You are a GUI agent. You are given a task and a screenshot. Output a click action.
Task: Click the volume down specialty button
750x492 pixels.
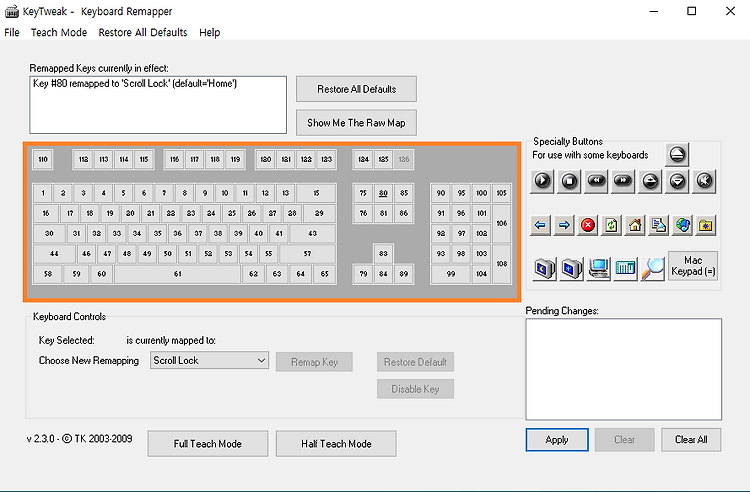point(677,181)
